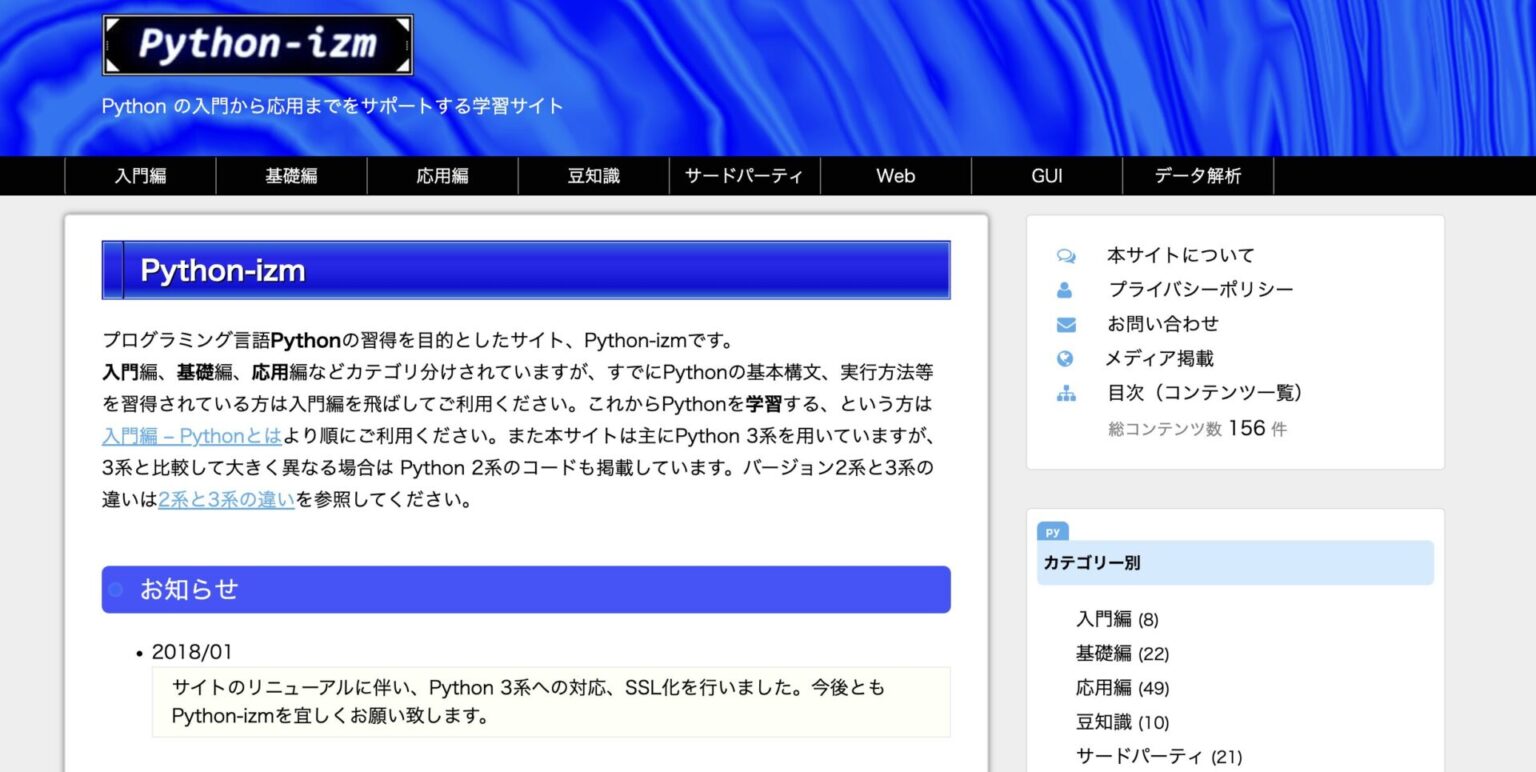Click the circle icon in the お知らせ header
This screenshot has width=1536, height=772.
coord(116,589)
